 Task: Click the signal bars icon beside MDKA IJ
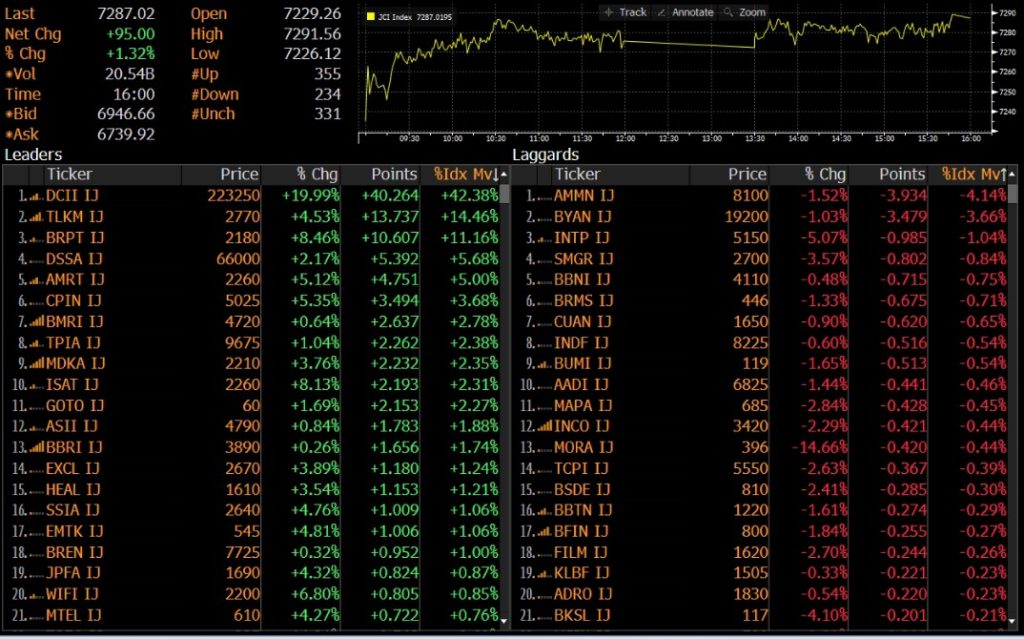(36, 363)
